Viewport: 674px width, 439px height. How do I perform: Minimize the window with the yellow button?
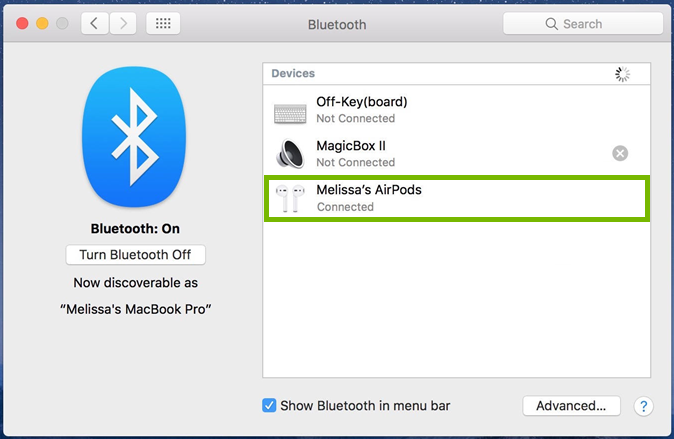click(42, 23)
